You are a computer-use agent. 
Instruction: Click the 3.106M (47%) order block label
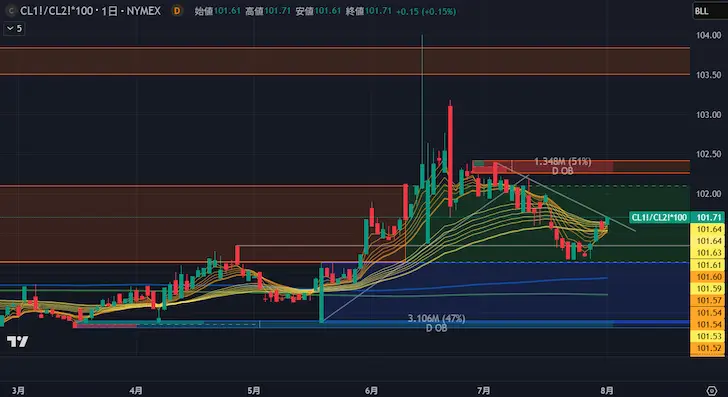(436, 319)
